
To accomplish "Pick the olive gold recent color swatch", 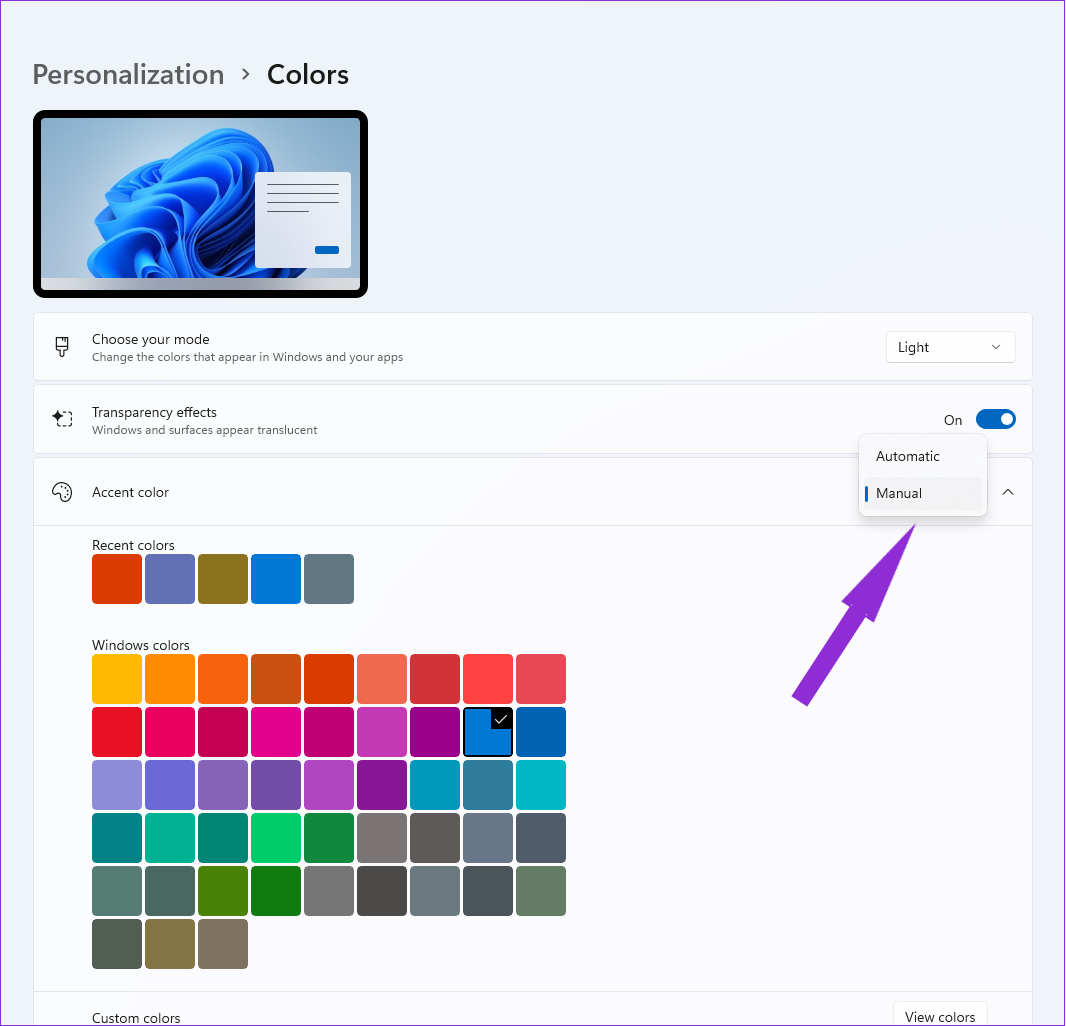I will click(223, 579).
